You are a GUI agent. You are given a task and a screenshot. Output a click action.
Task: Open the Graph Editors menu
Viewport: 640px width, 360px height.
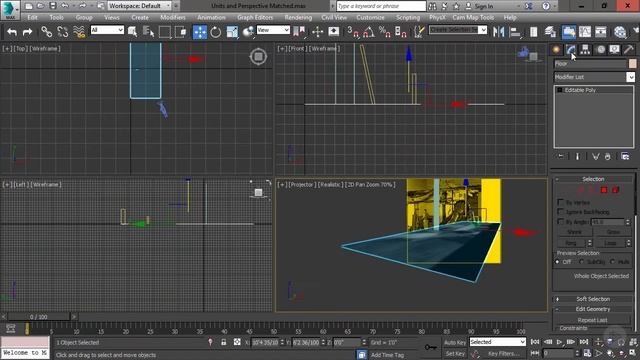point(255,18)
